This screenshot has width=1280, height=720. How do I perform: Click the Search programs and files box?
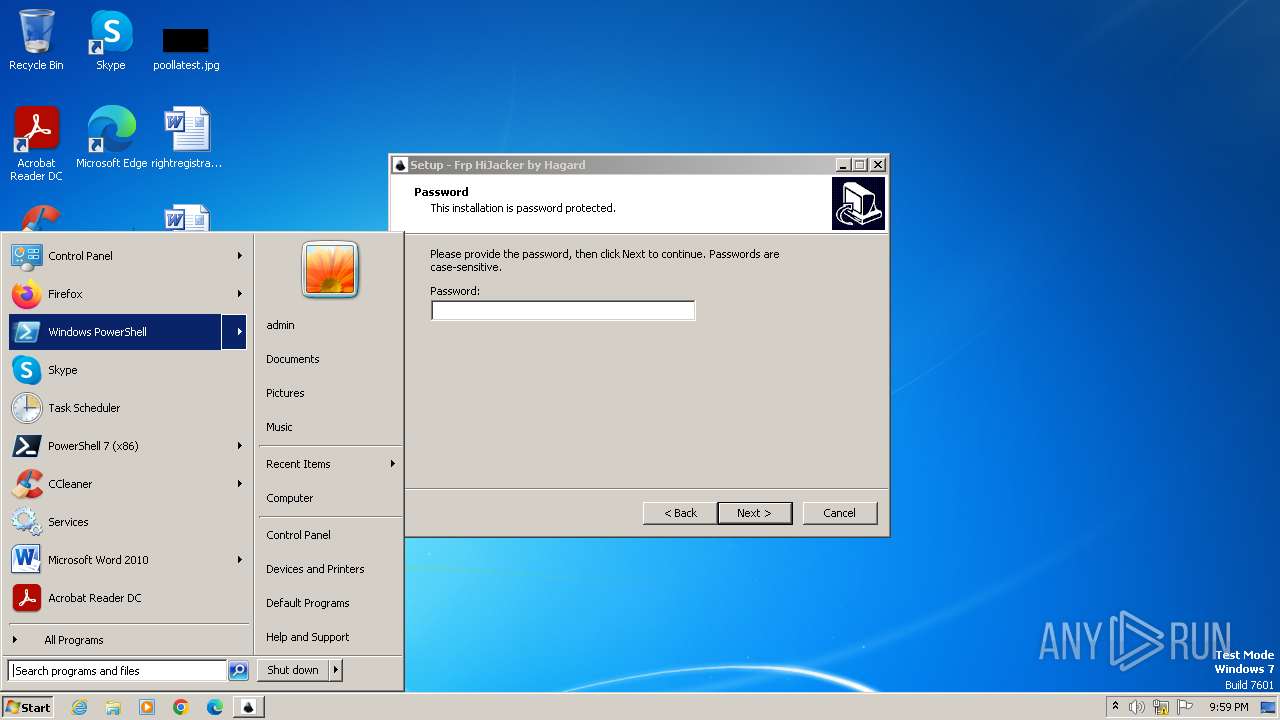(117, 671)
